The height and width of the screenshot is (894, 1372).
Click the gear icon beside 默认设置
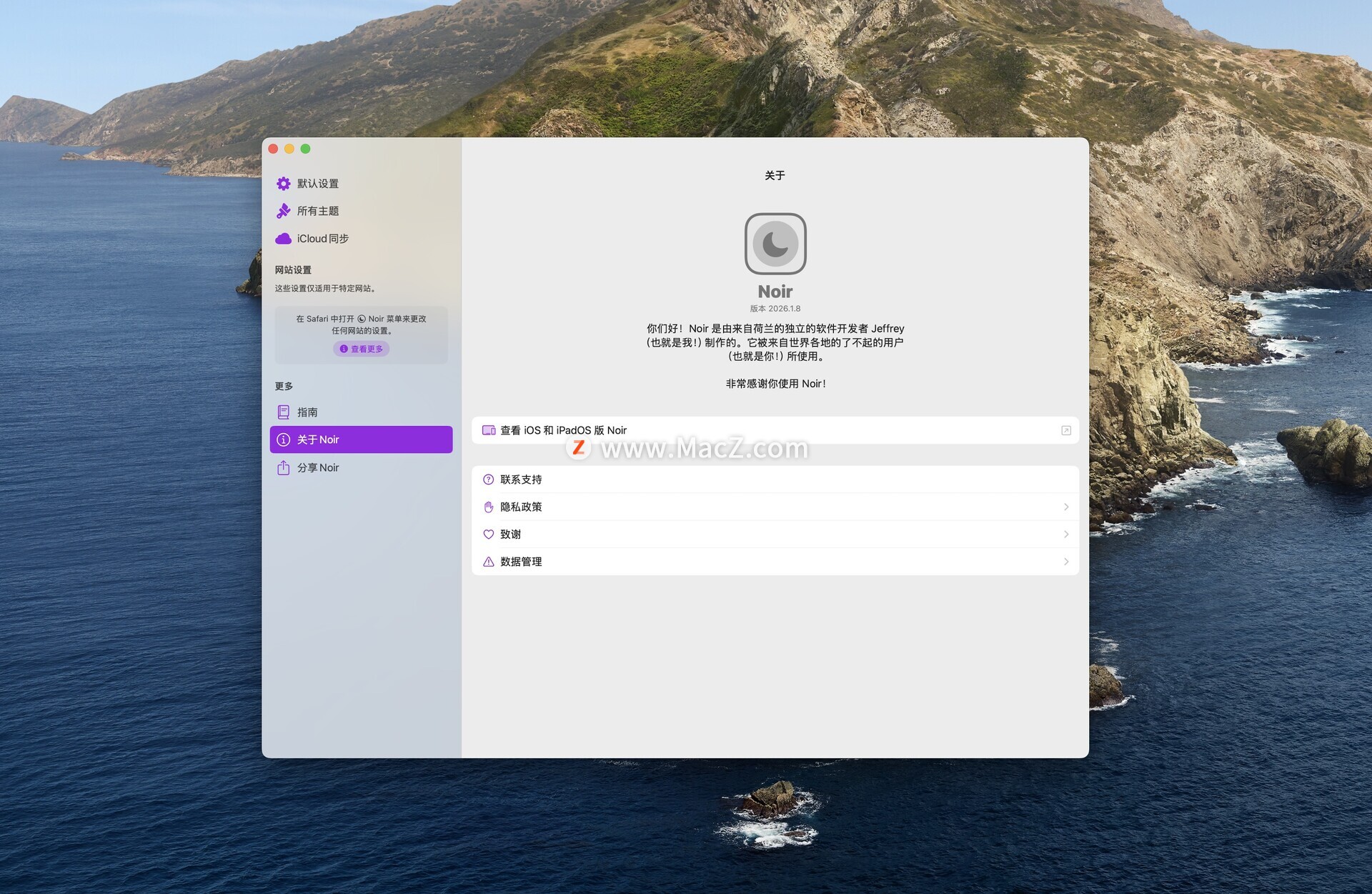point(283,184)
